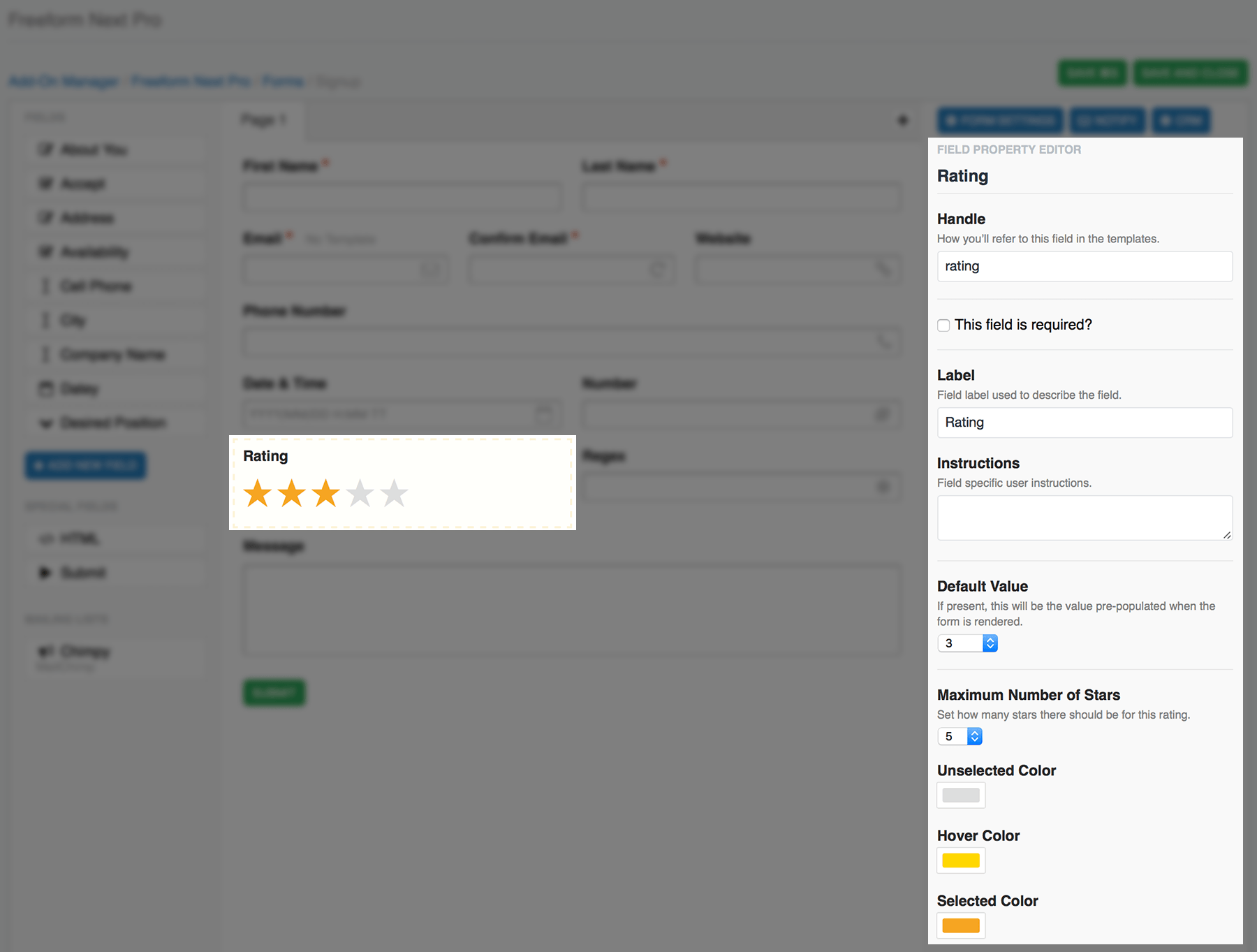
Task: Open the Form Settings button
Action: 1000,121
